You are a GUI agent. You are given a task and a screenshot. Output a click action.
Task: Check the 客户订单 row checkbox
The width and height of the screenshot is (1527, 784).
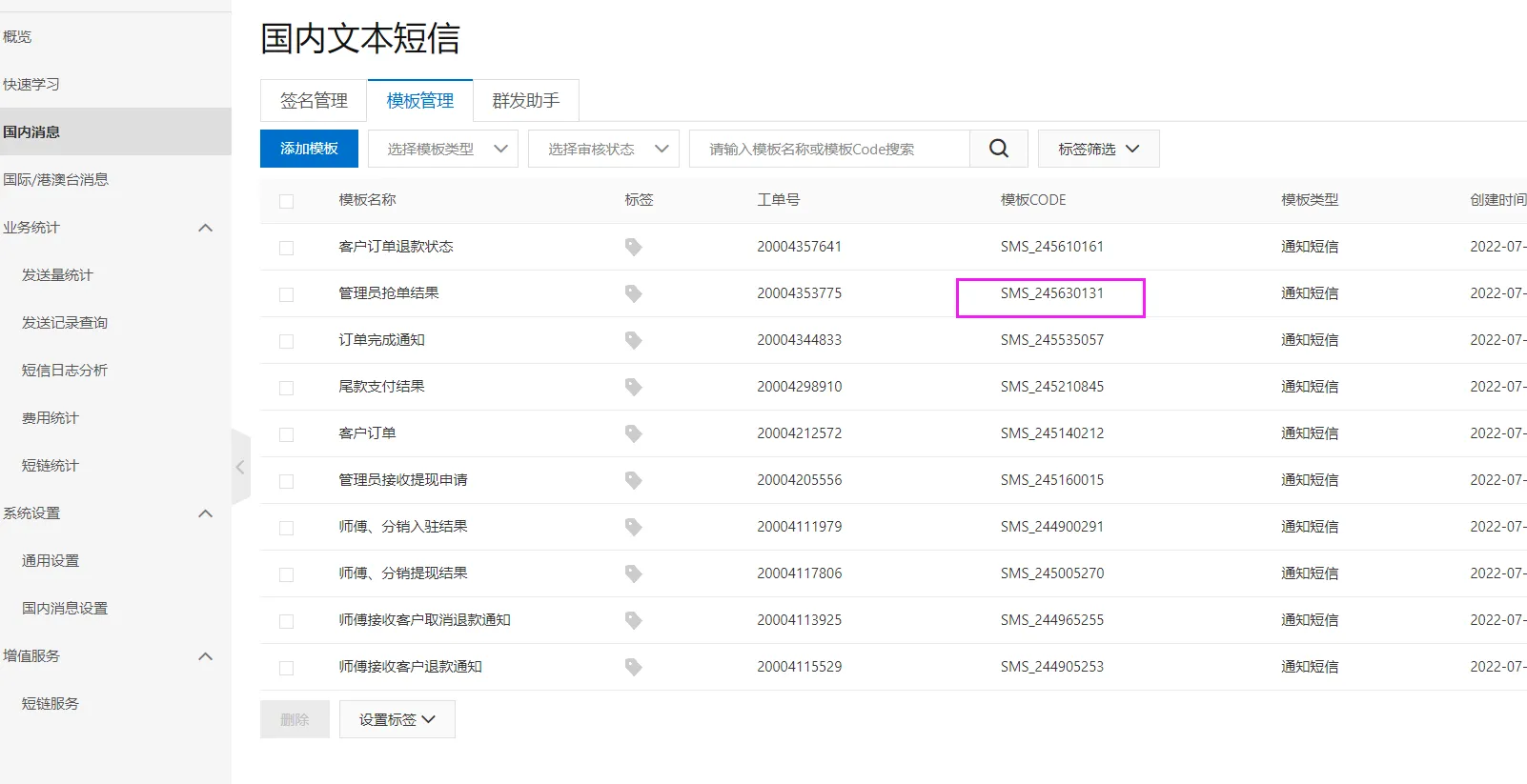pos(286,434)
